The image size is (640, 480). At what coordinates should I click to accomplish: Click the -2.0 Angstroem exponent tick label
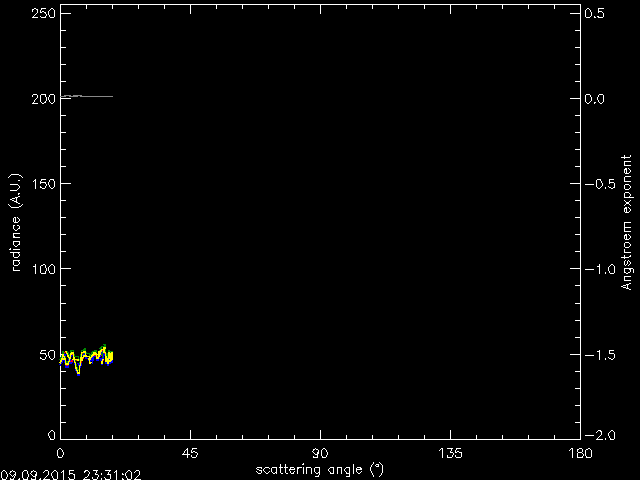pos(600,436)
